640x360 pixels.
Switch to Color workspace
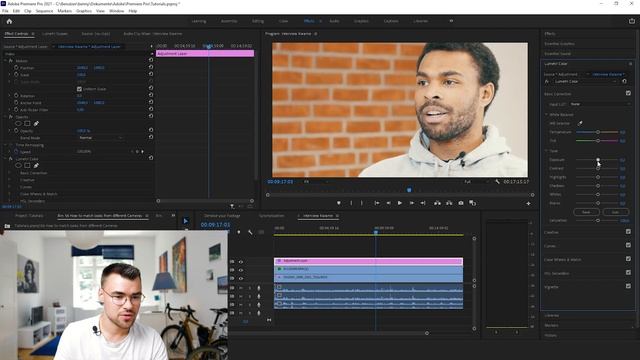pos(283,21)
